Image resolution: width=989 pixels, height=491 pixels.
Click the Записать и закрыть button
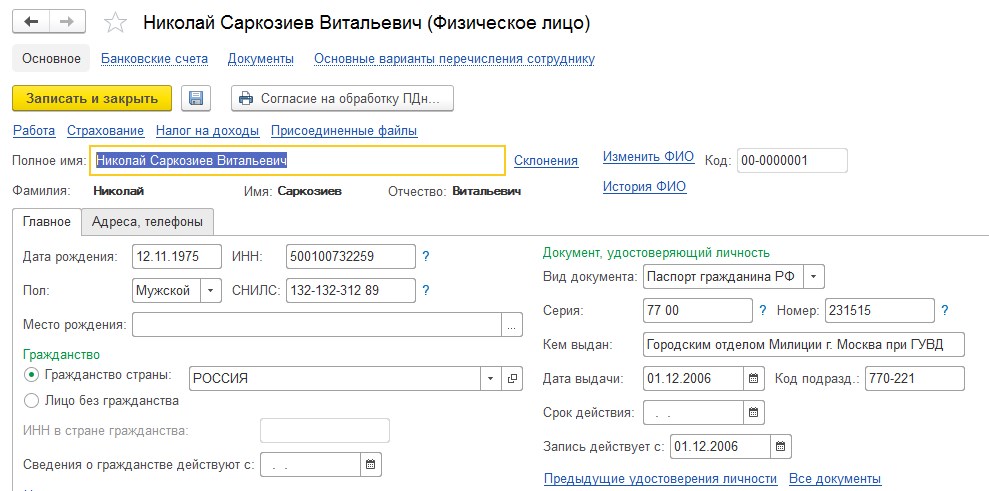(92, 98)
